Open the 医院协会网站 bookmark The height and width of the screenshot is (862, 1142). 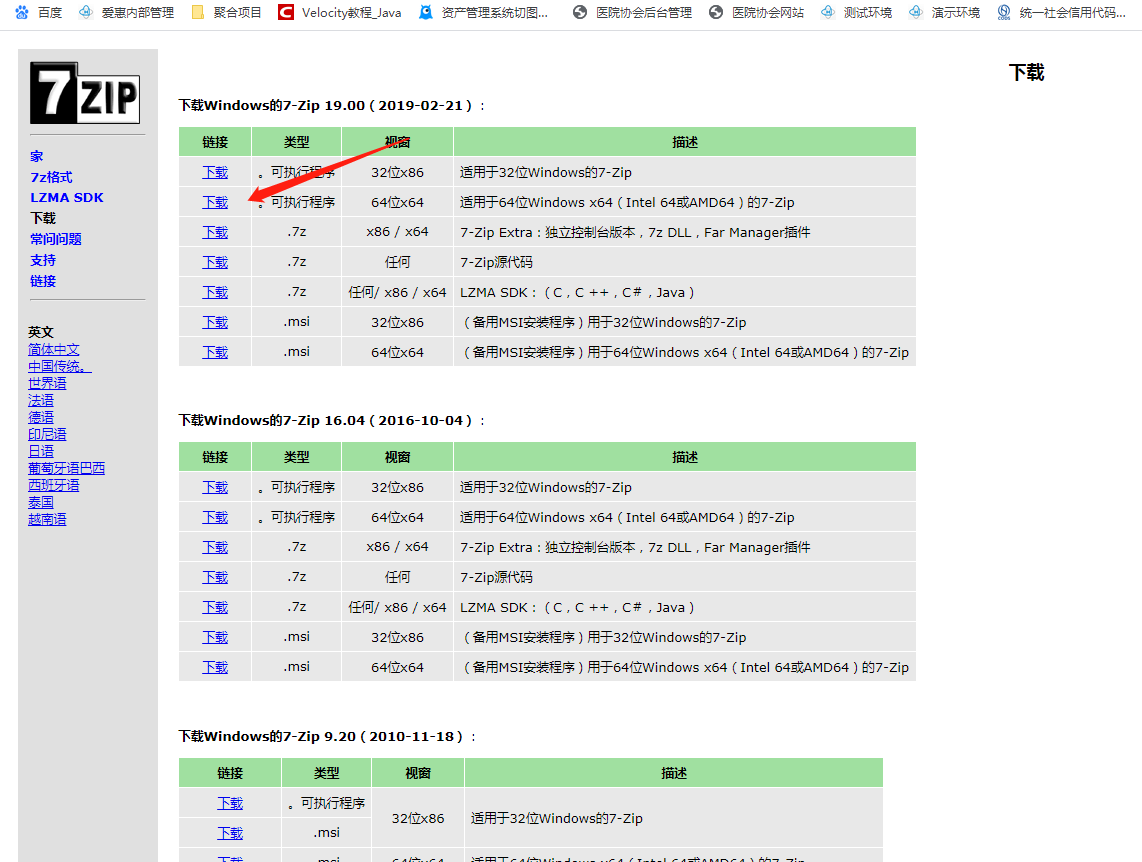pyautogui.click(x=756, y=12)
